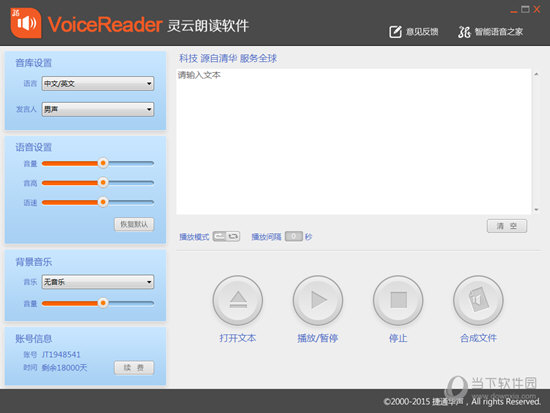Open the 意见反馈 feedback pencil icon
The width and height of the screenshot is (550, 413).
(395, 32)
